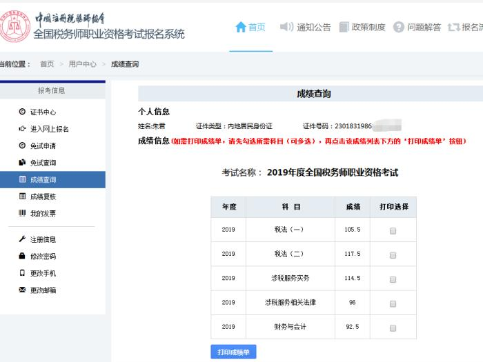Tick the print checkbox for 税法（二）
Viewport: 483px width, 362px height.
click(x=393, y=255)
